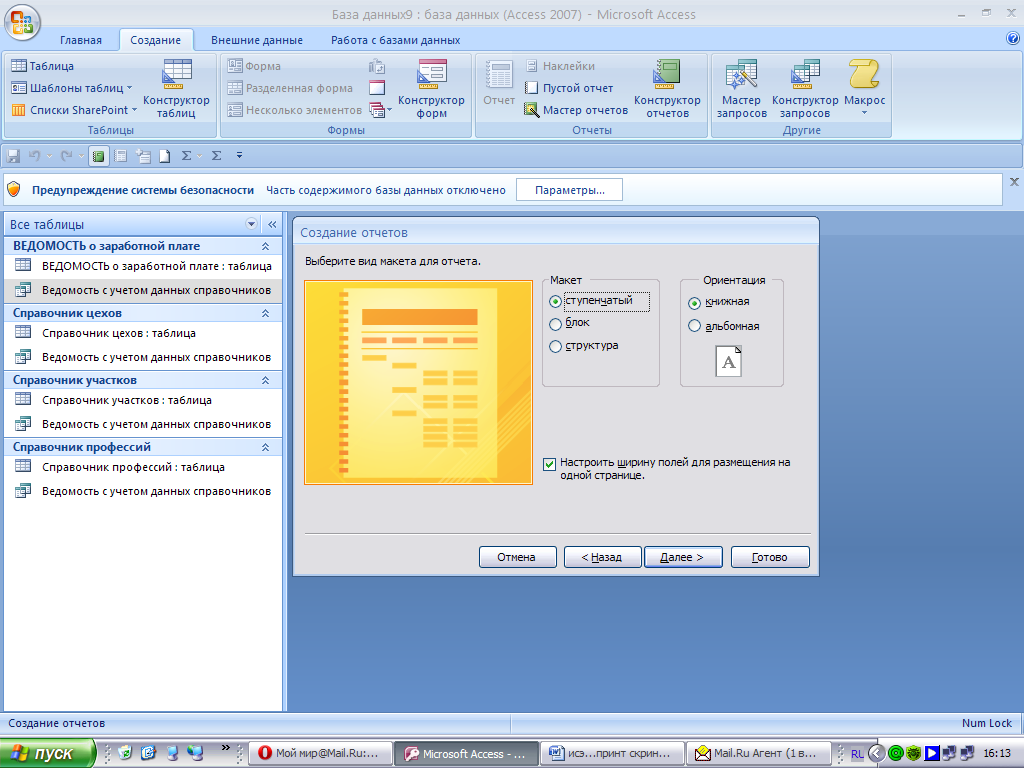Toggle Настроить ширину полей checkbox

tap(550, 464)
